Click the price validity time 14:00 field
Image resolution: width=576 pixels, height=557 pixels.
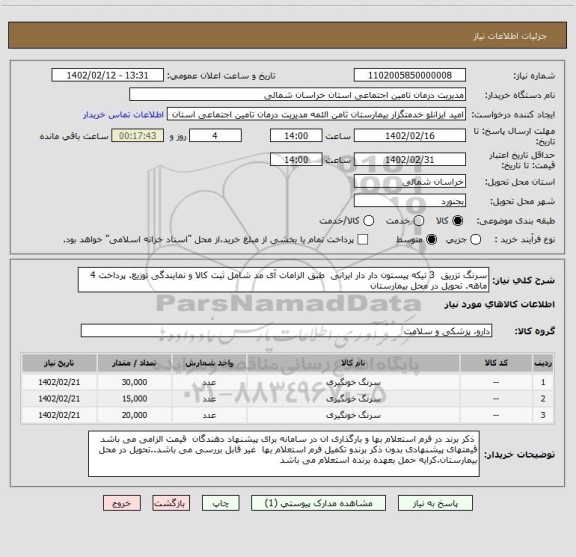[x=296, y=159]
